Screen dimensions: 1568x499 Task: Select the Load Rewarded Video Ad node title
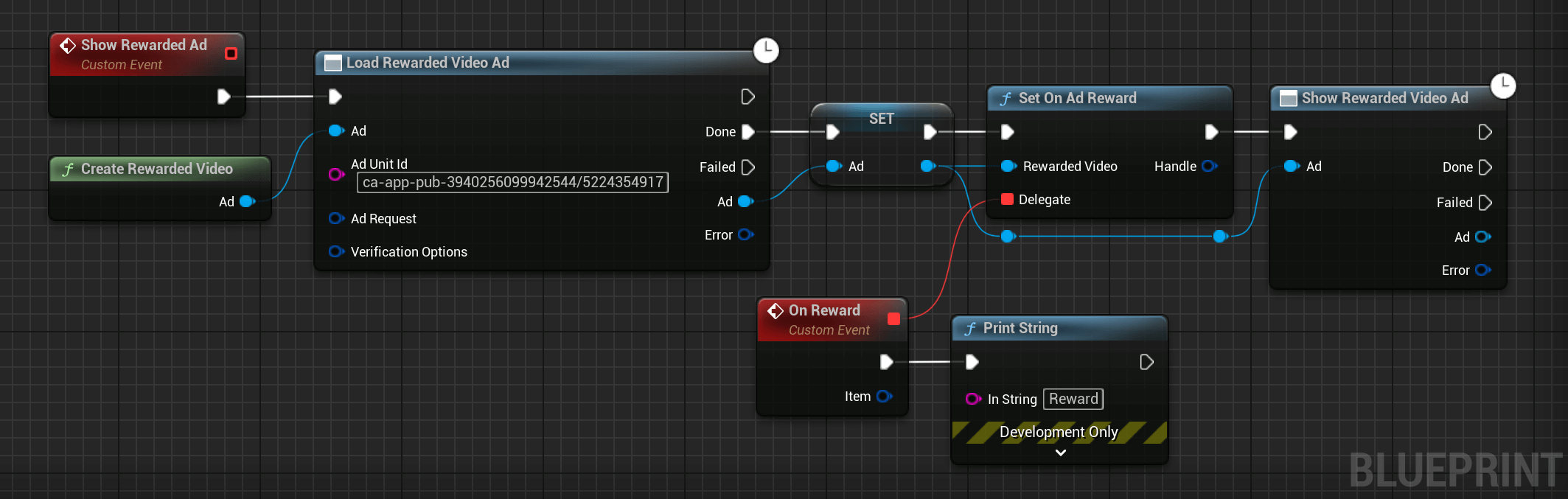428,63
